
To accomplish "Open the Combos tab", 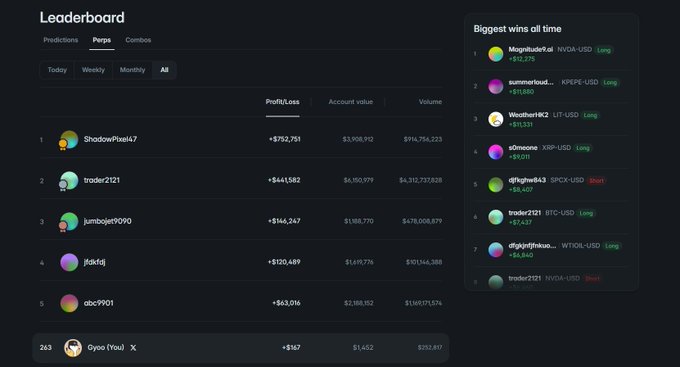I will coord(138,40).
